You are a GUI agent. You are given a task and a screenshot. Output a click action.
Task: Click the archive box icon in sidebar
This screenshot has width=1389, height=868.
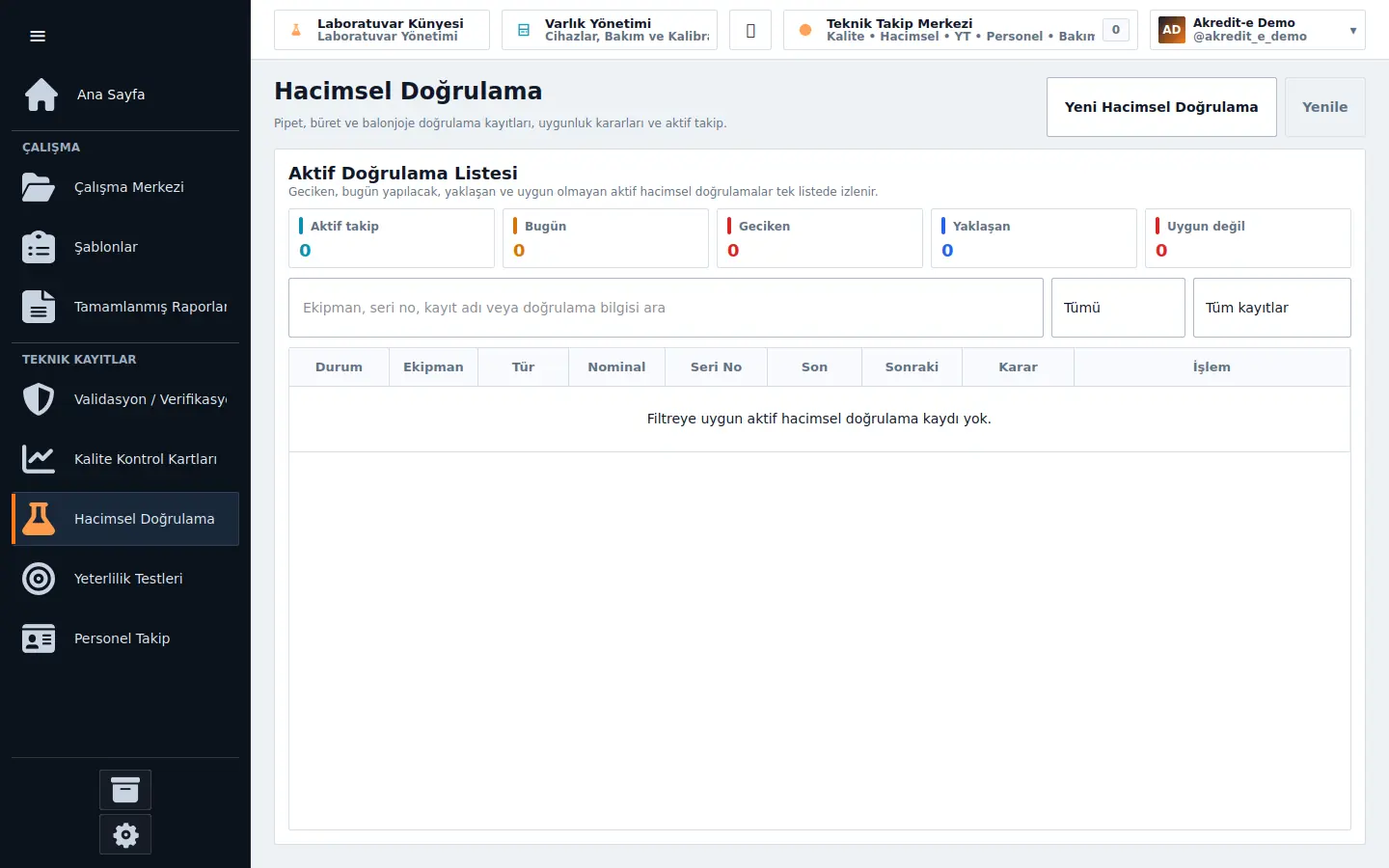tap(125, 790)
